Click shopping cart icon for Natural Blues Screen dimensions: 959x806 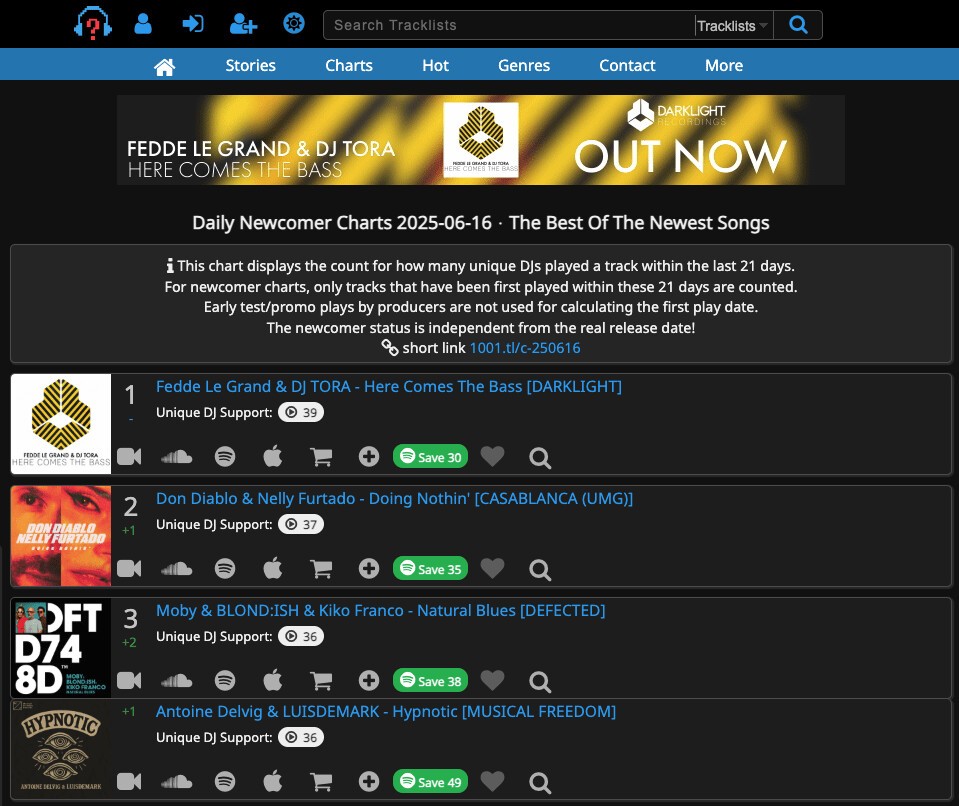tap(321, 681)
